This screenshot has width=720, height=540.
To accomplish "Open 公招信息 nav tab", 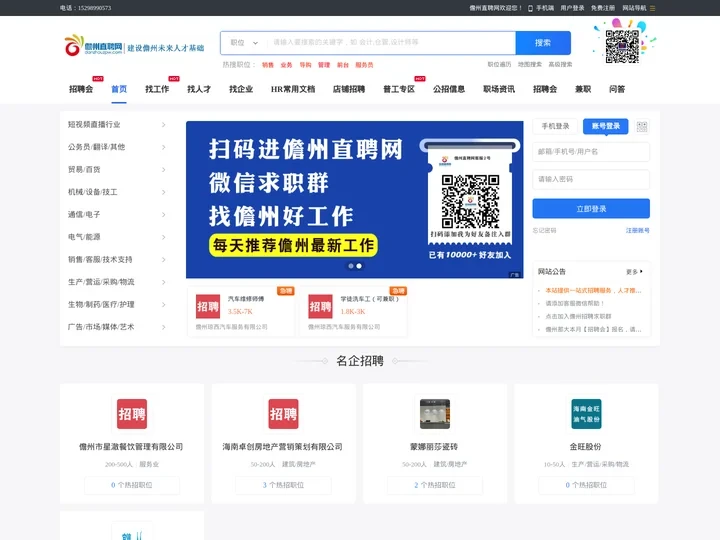I will pyautogui.click(x=449, y=89).
